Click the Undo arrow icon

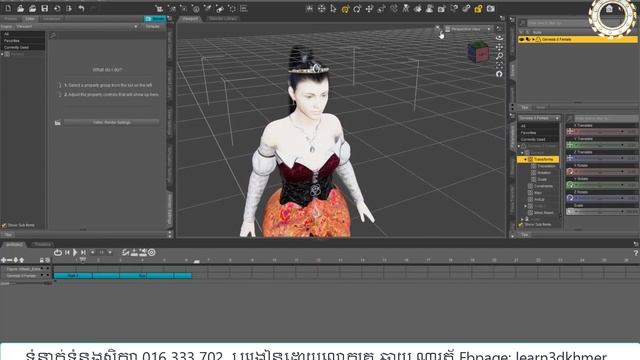tap(81, 8)
